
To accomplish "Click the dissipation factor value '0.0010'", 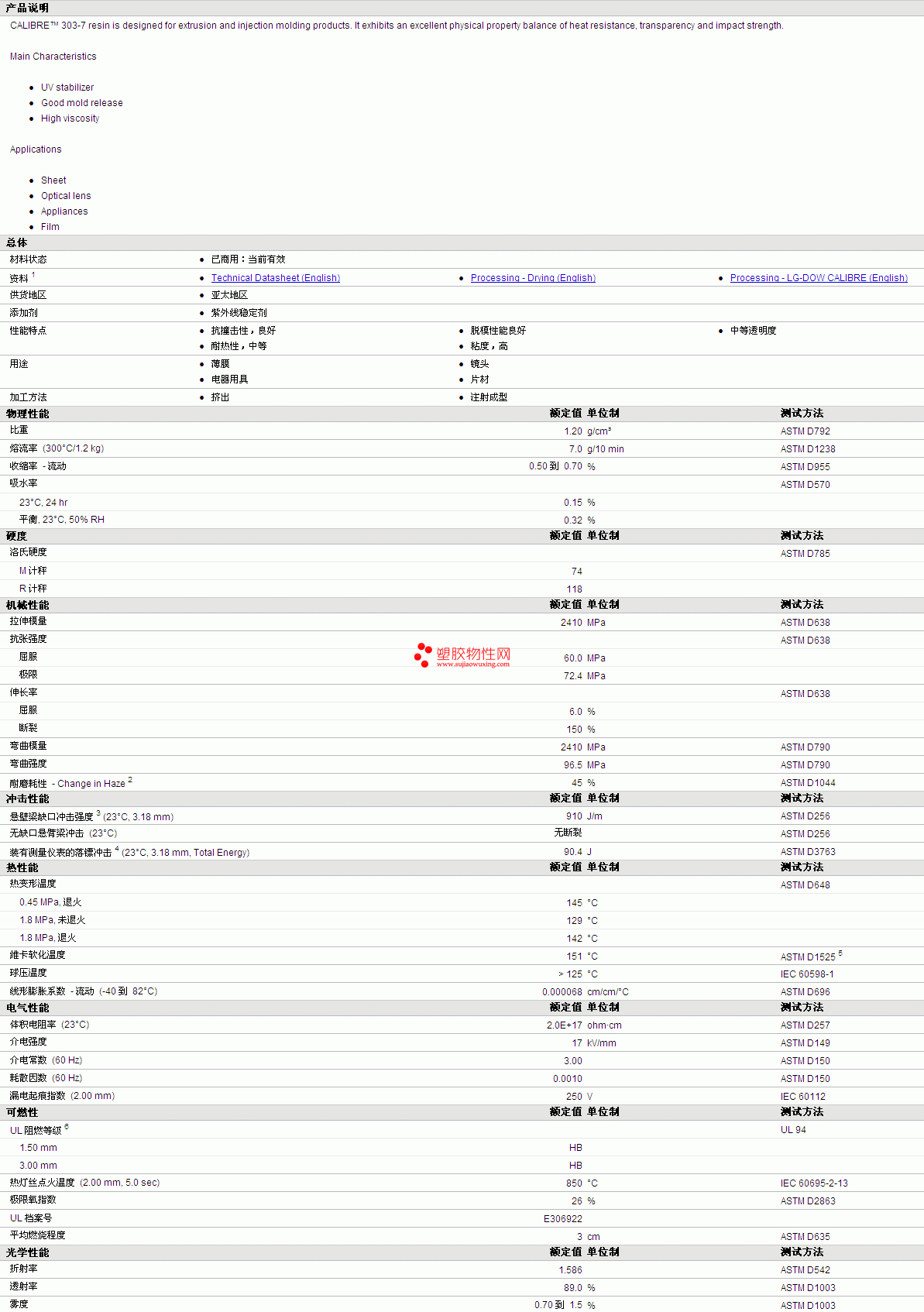I will point(568,1079).
